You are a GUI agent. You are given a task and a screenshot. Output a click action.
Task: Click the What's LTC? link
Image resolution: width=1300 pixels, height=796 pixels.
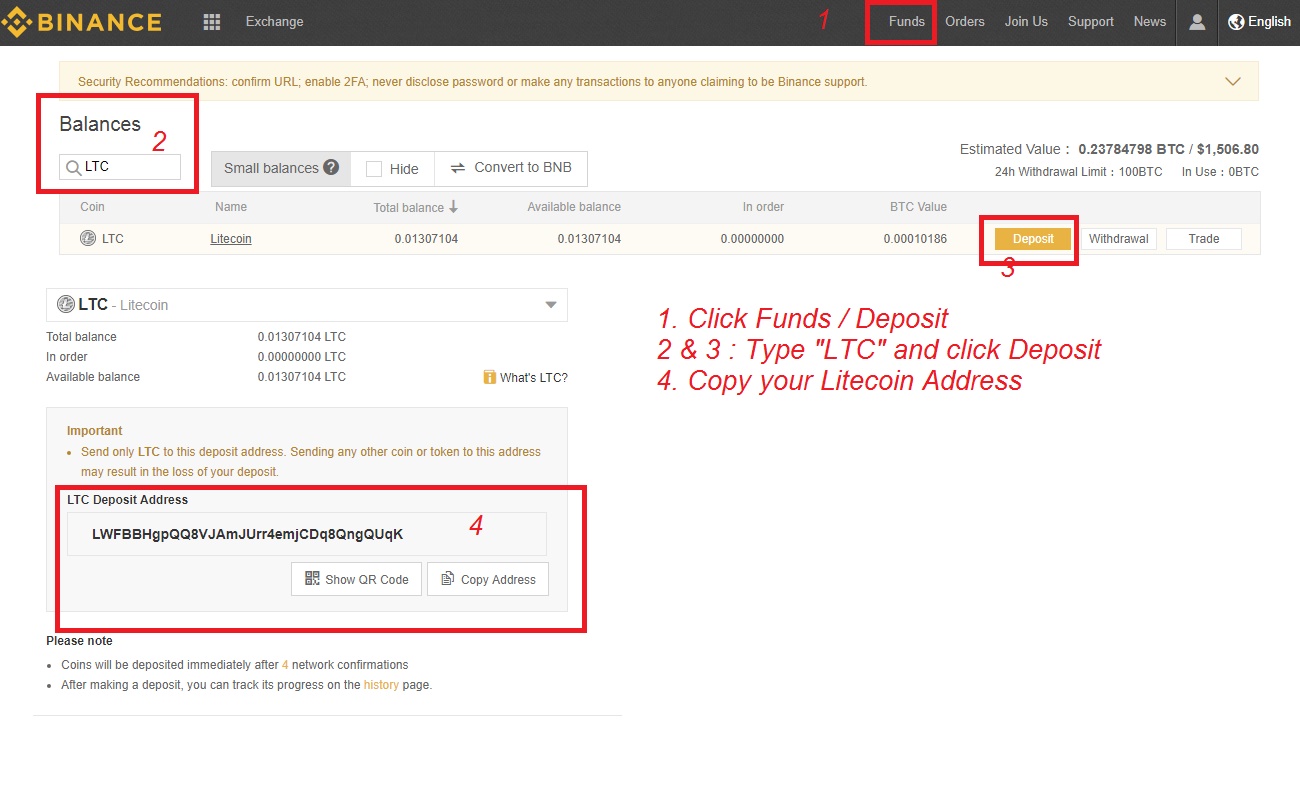[x=534, y=378]
